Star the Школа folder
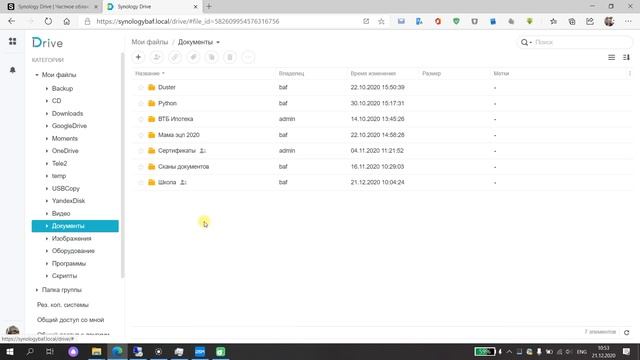Viewport: 640px width, 360px height. [141, 182]
